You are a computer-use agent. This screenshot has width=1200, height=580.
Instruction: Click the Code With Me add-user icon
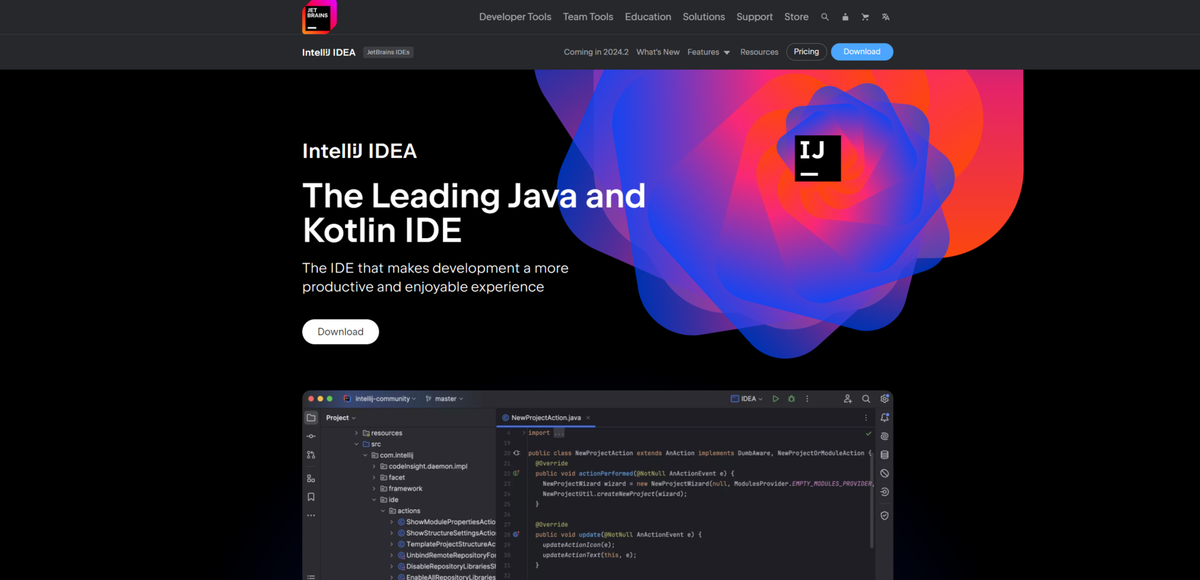[848, 399]
